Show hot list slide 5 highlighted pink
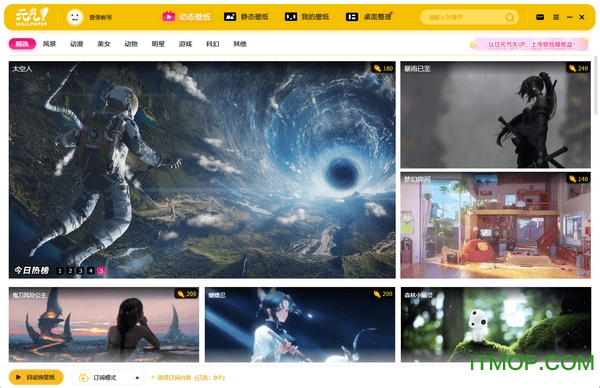The image size is (600, 388). click(101, 271)
